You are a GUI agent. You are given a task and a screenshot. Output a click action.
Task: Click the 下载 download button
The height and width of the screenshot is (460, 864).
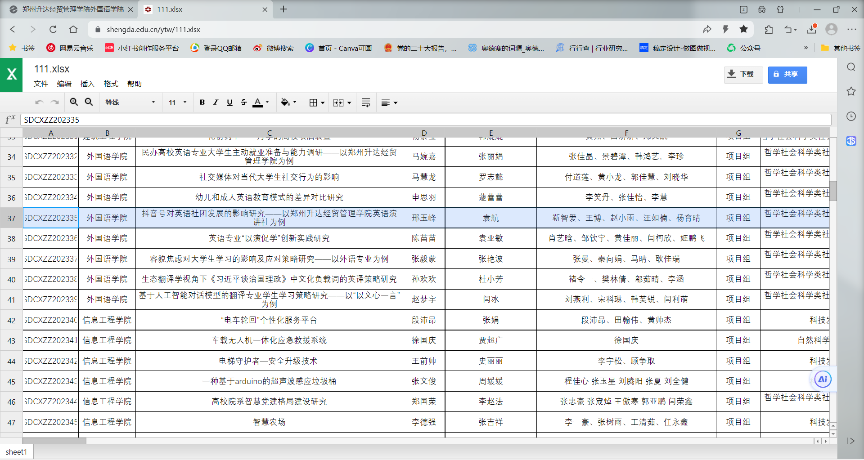click(741, 74)
